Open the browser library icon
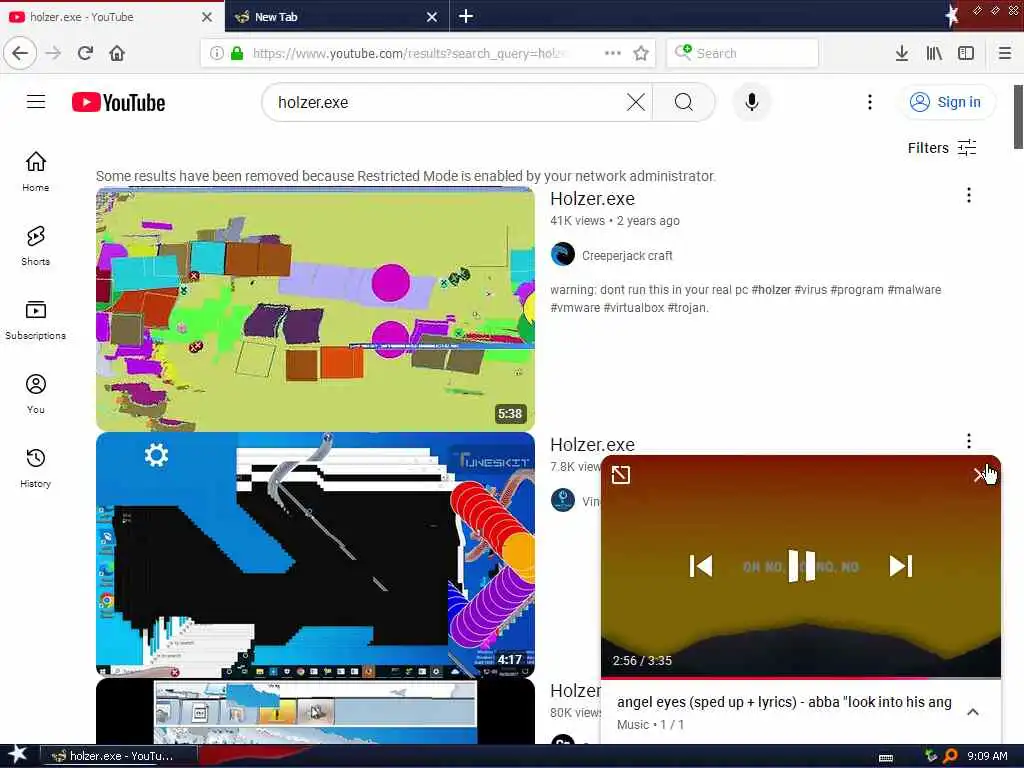 pos(934,53)
